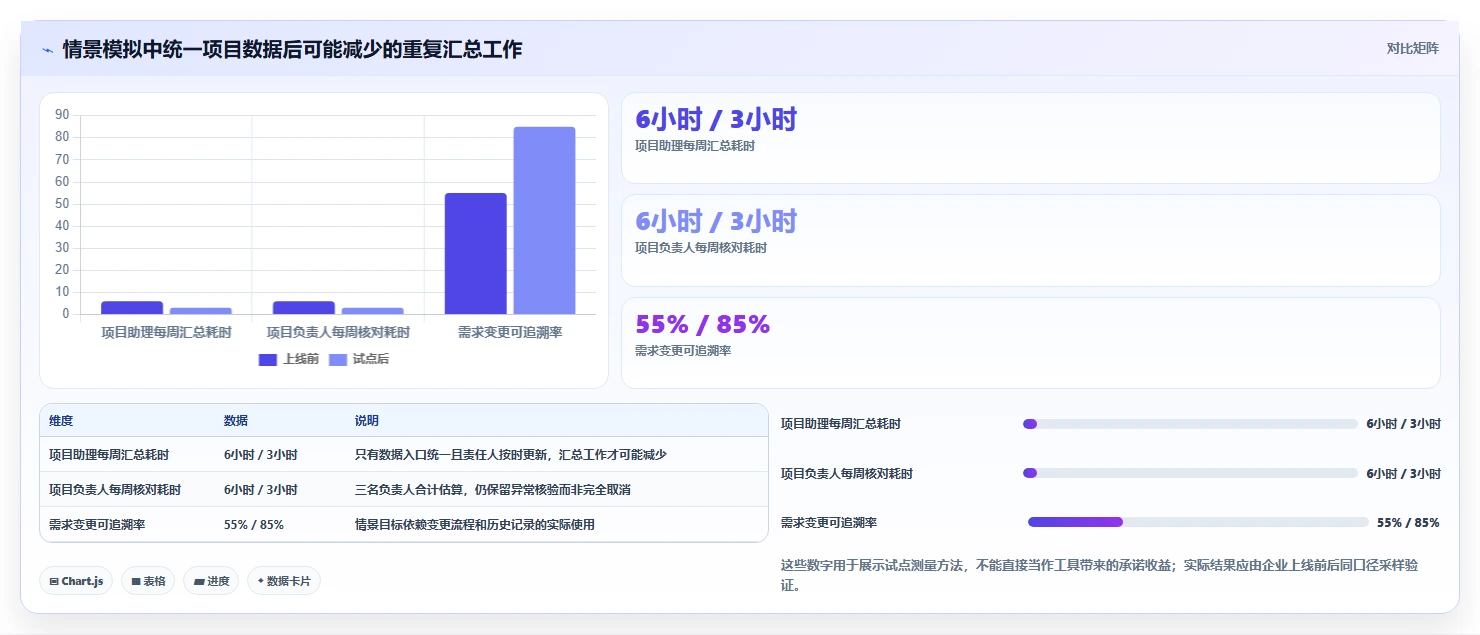Click chart x-axis label 需求变更可追溯率
Image resolution: width=1480 pixels, height=635 pixels.
510,332
